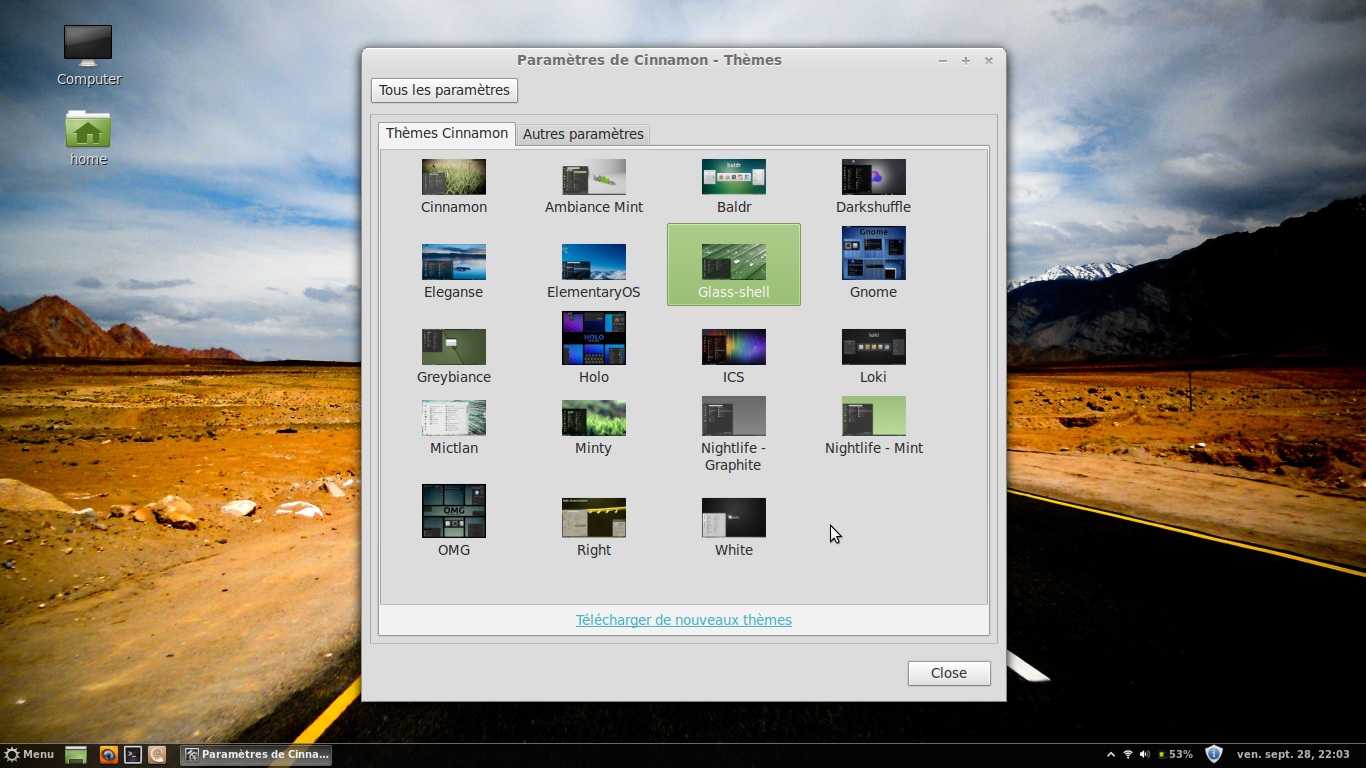Image resolution: width=1366 pixels, height=768 pixels.
Task: Pick the Nightlife - Mint theme
Action: point(874,428)
